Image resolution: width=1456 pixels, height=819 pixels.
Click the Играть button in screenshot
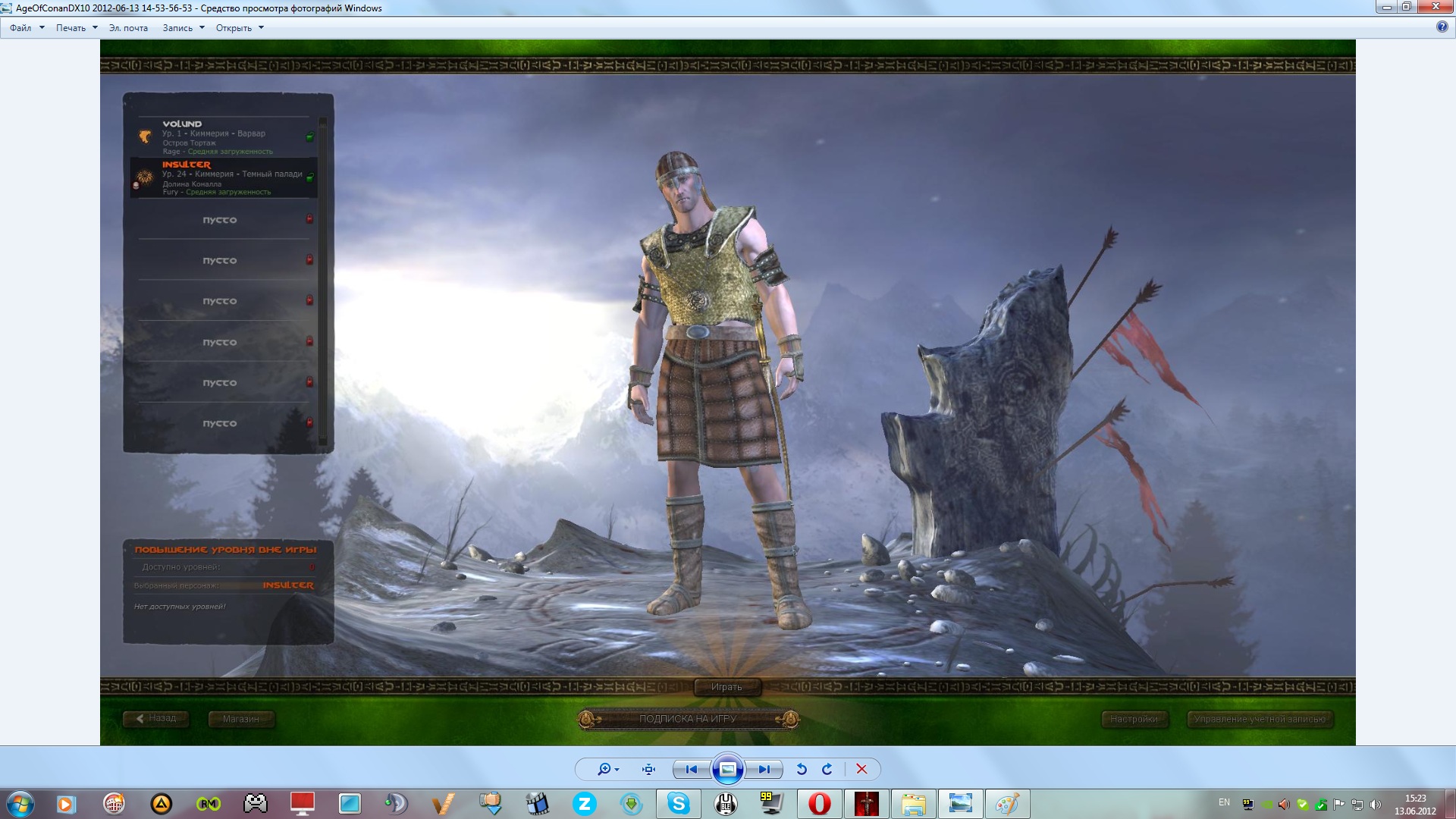point(726,687)
